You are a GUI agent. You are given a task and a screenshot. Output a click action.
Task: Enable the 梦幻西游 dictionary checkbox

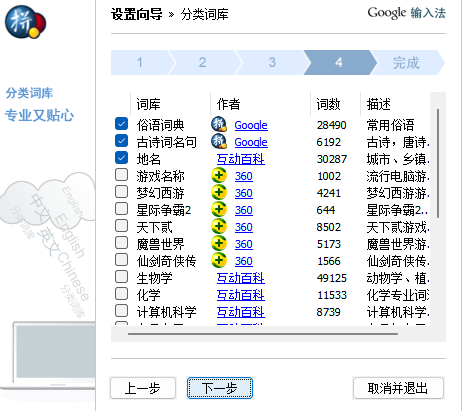click(121, 192)
